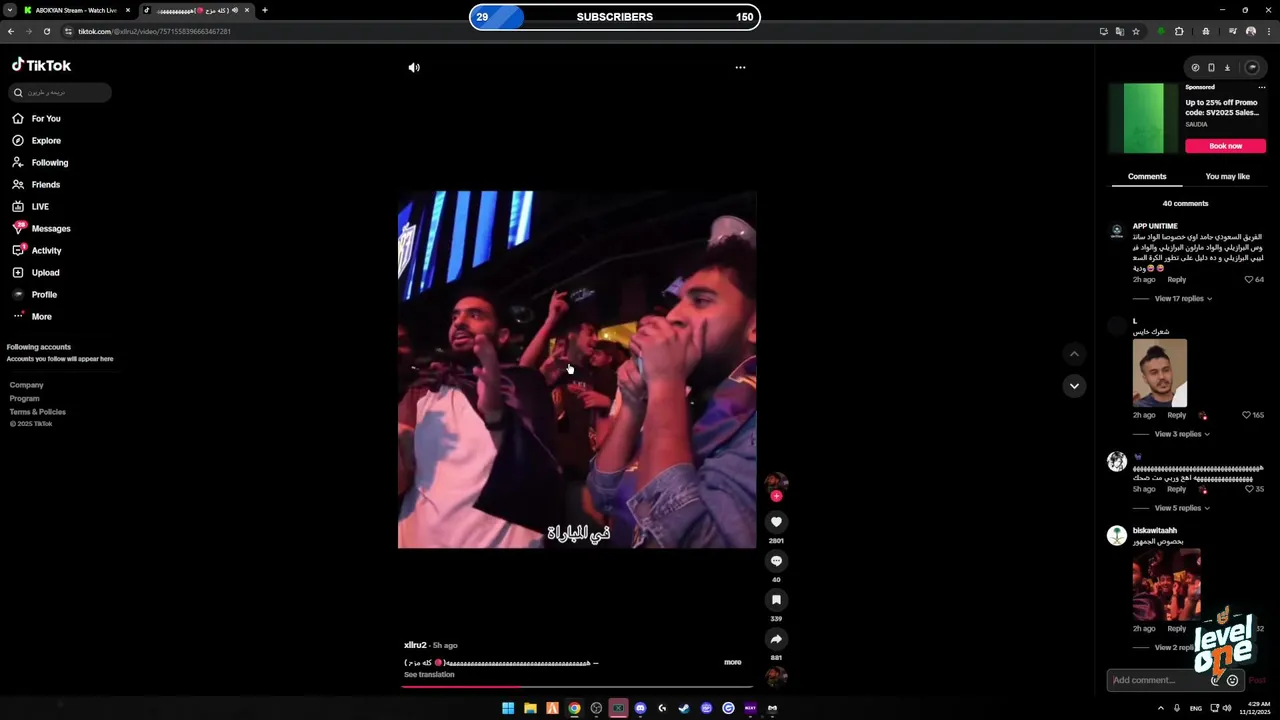The image size is (1280, 720).
Task: Open the Following feed
Action: click(40, 163)
